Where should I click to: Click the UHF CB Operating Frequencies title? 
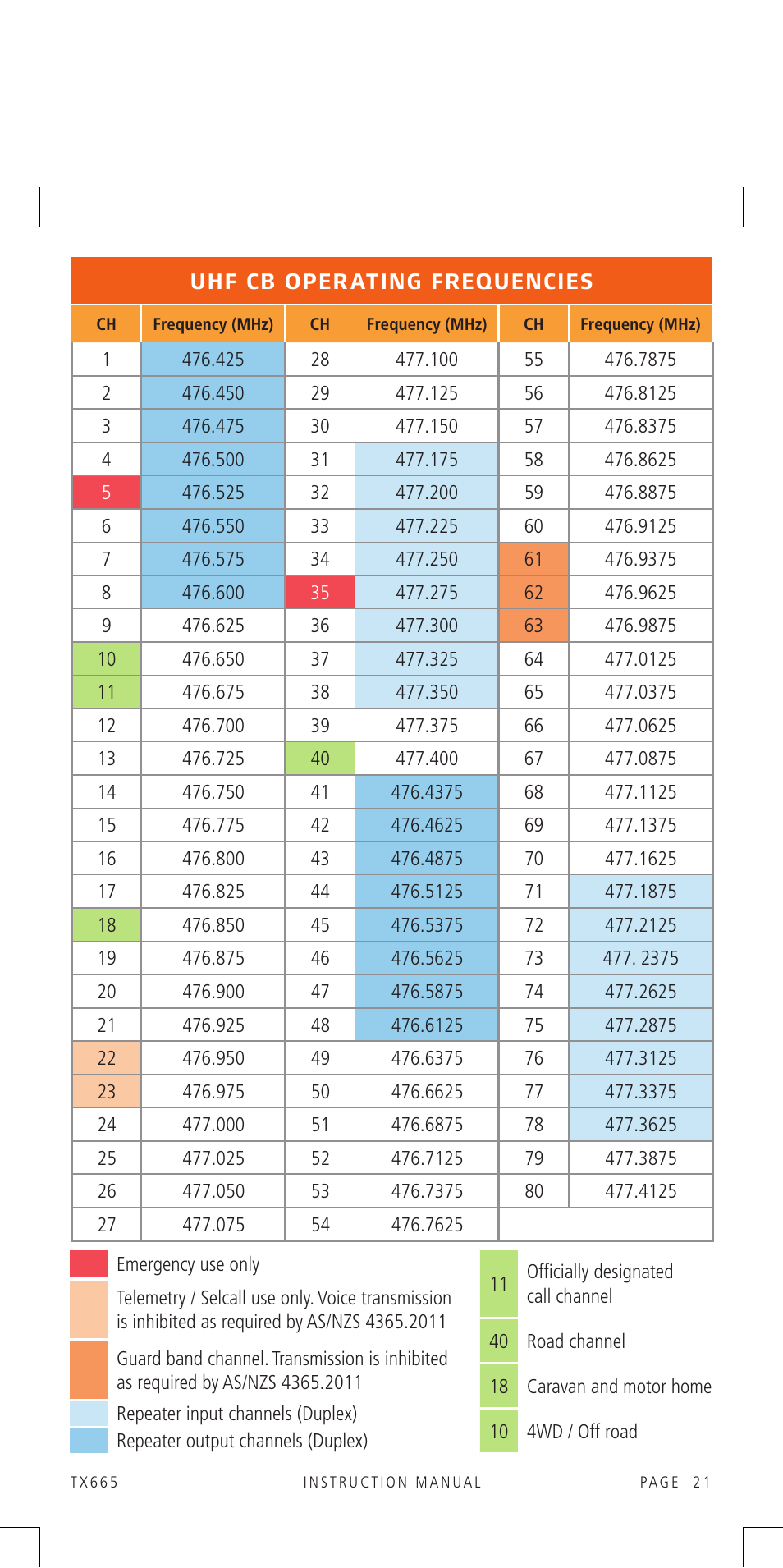click(391, 282)
